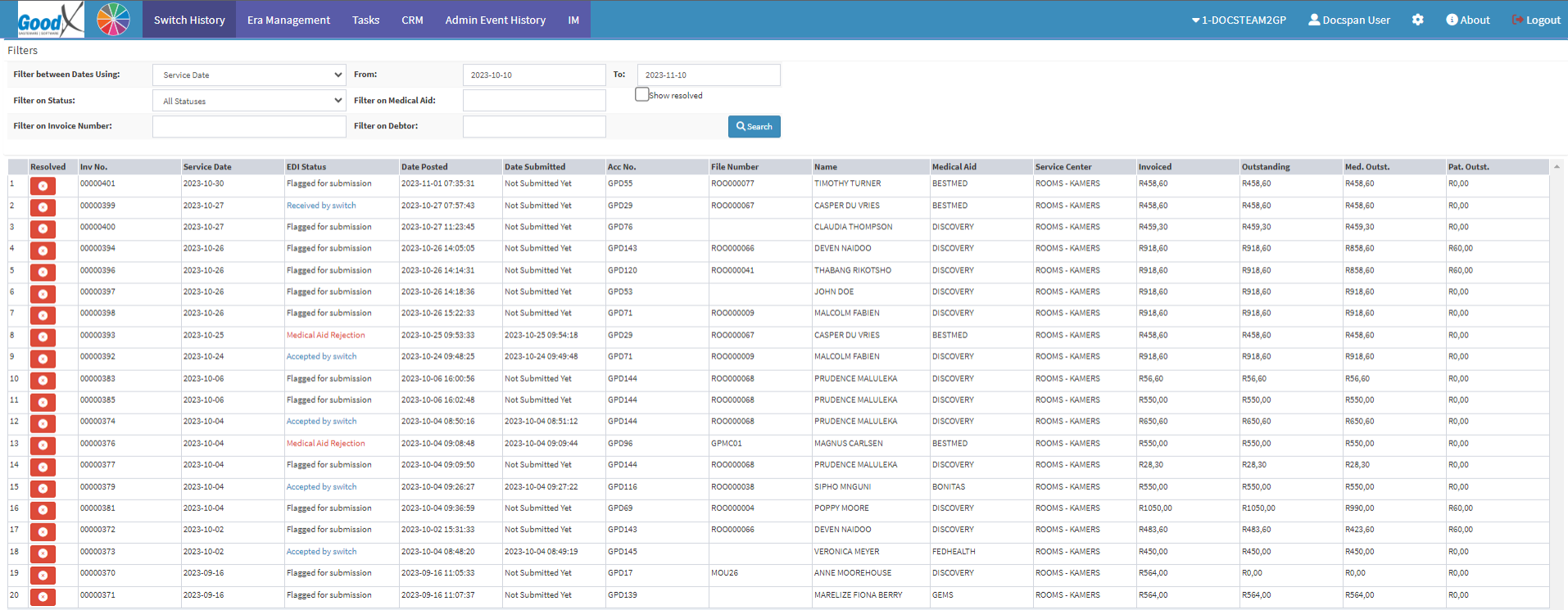Switch to Admin Event History tab
1568x610 pixels.
[495, 20]
